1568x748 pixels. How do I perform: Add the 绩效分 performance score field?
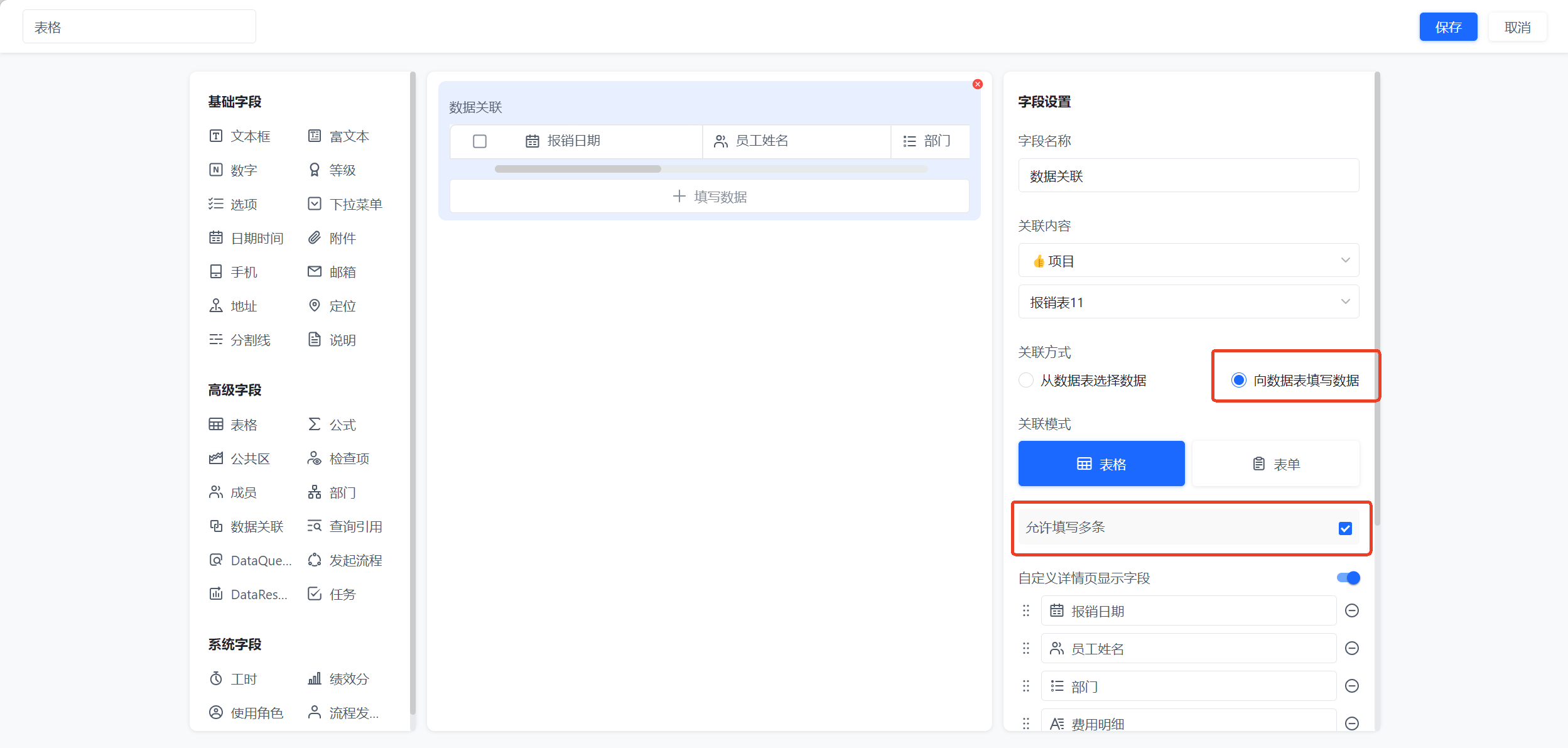(x=338, y=679)
